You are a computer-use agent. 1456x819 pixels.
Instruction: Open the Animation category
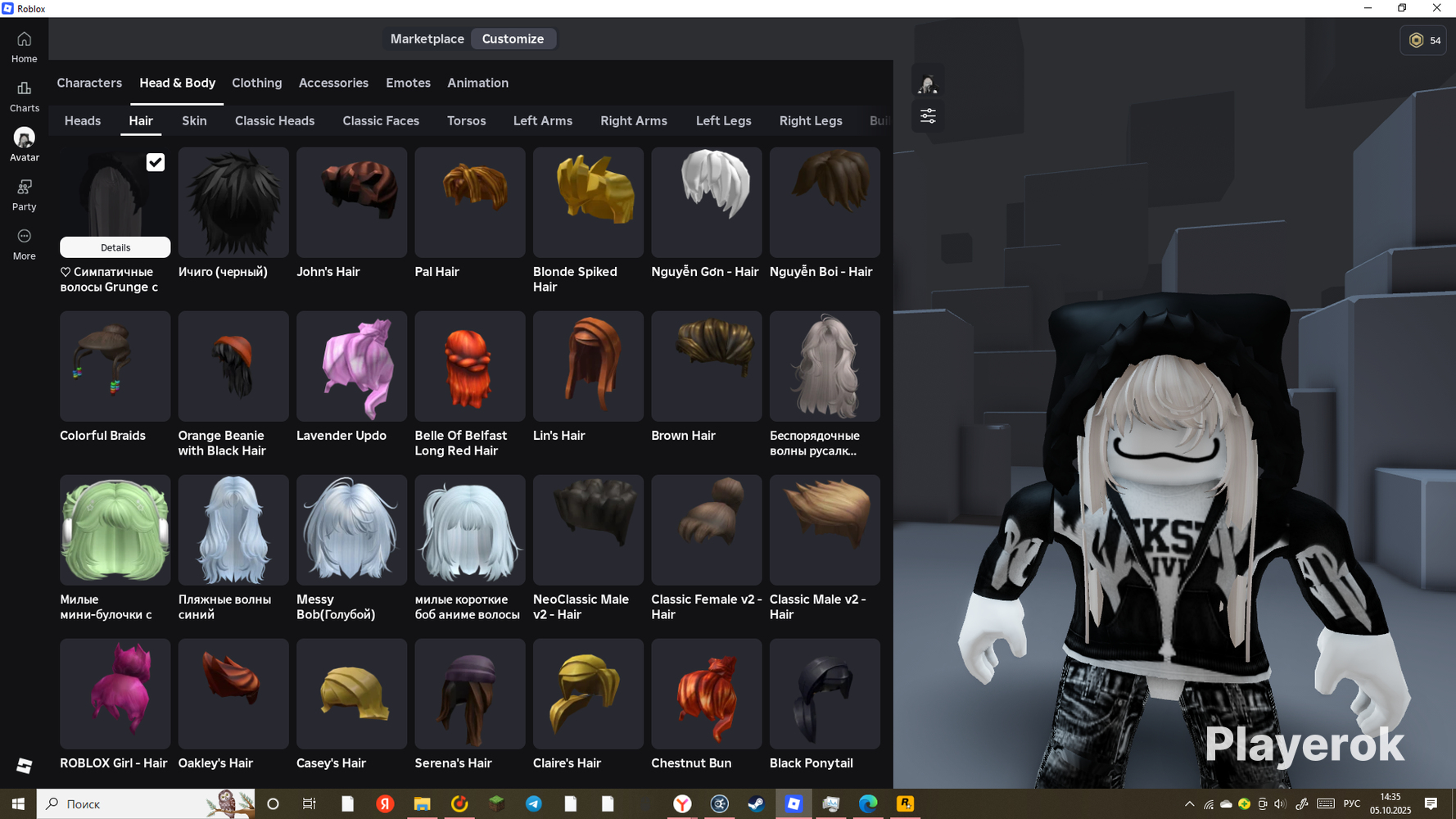click(477, 83)
